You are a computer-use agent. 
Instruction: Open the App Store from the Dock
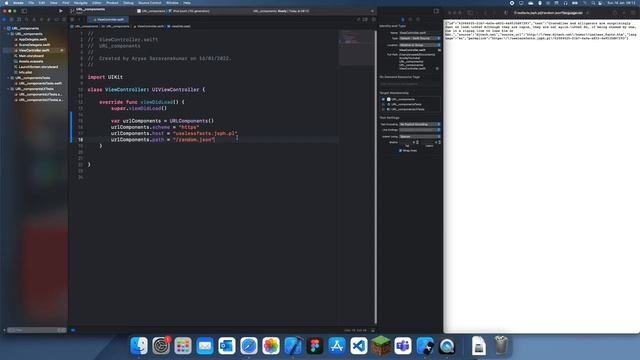pos(337,346)
